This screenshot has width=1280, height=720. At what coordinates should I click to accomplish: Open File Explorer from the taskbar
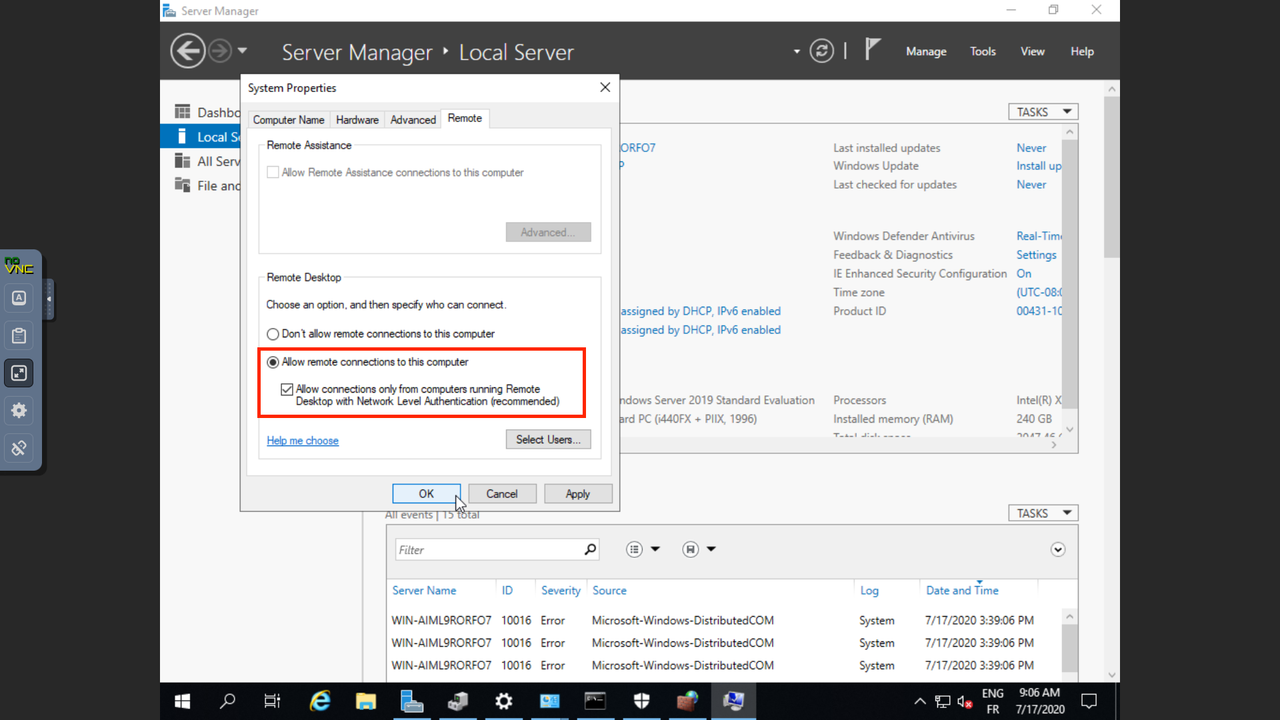[x=366, y=701]
